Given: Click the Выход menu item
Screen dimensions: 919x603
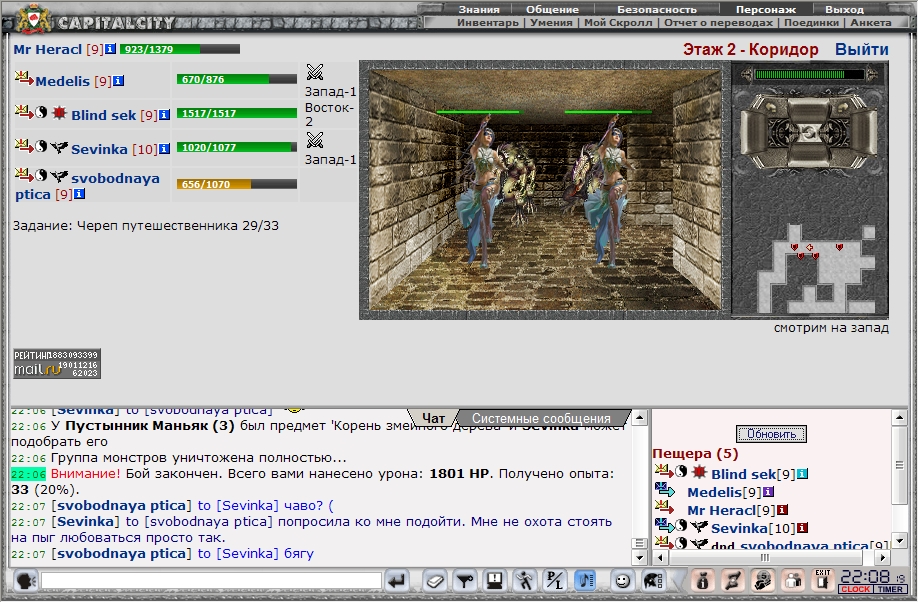Looking at the screenshot, I should pos(844,9).
